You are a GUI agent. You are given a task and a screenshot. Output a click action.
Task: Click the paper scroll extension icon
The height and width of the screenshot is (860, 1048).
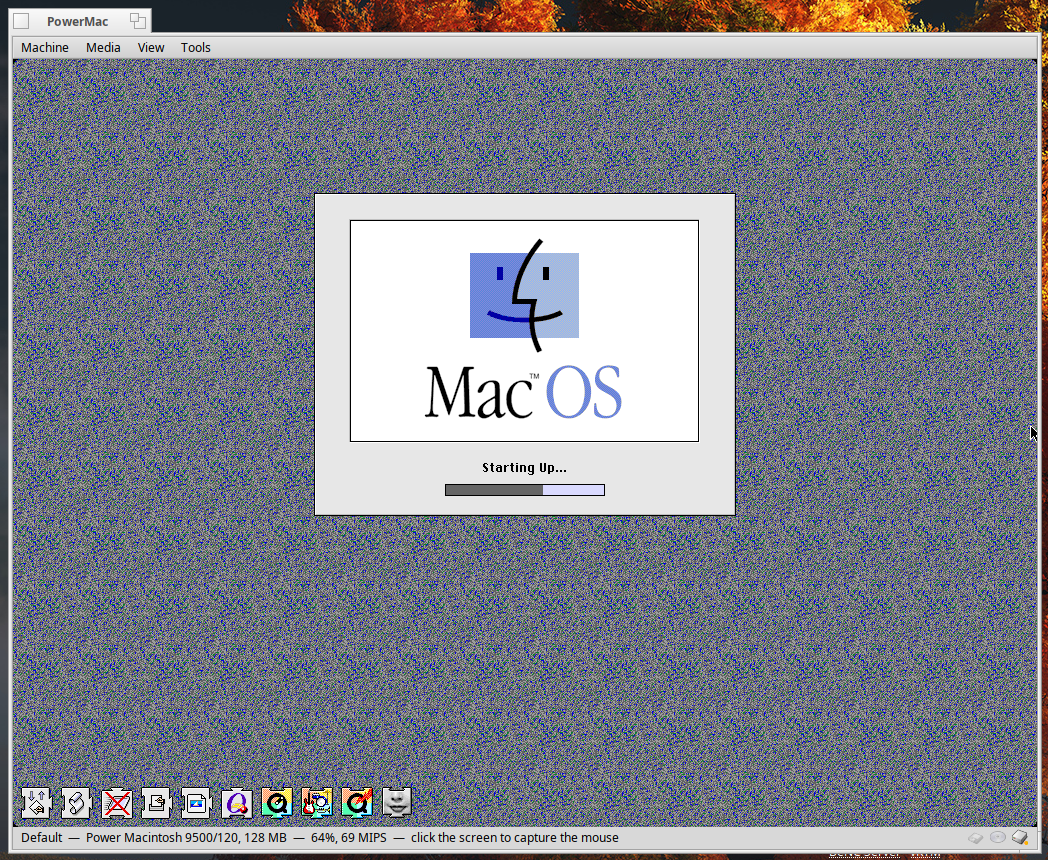pyautogui.click(x=76, y=803)
